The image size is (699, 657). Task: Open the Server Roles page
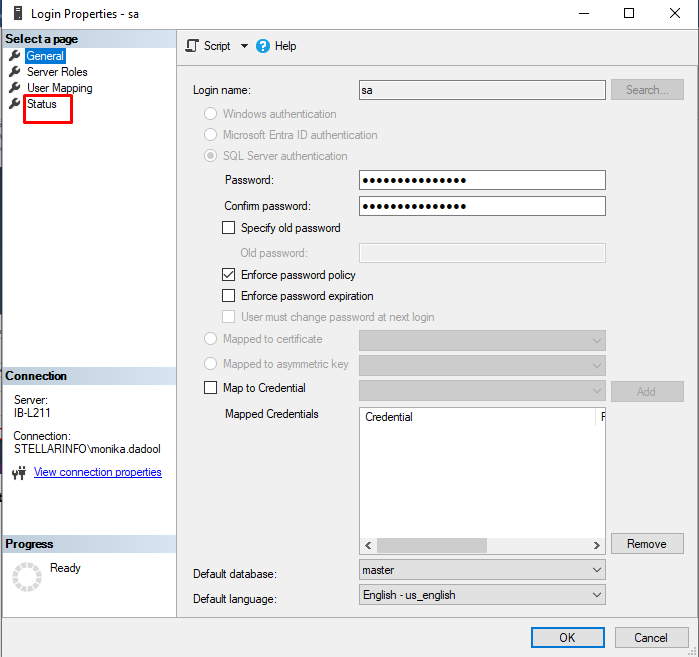(x=57, y=72)
